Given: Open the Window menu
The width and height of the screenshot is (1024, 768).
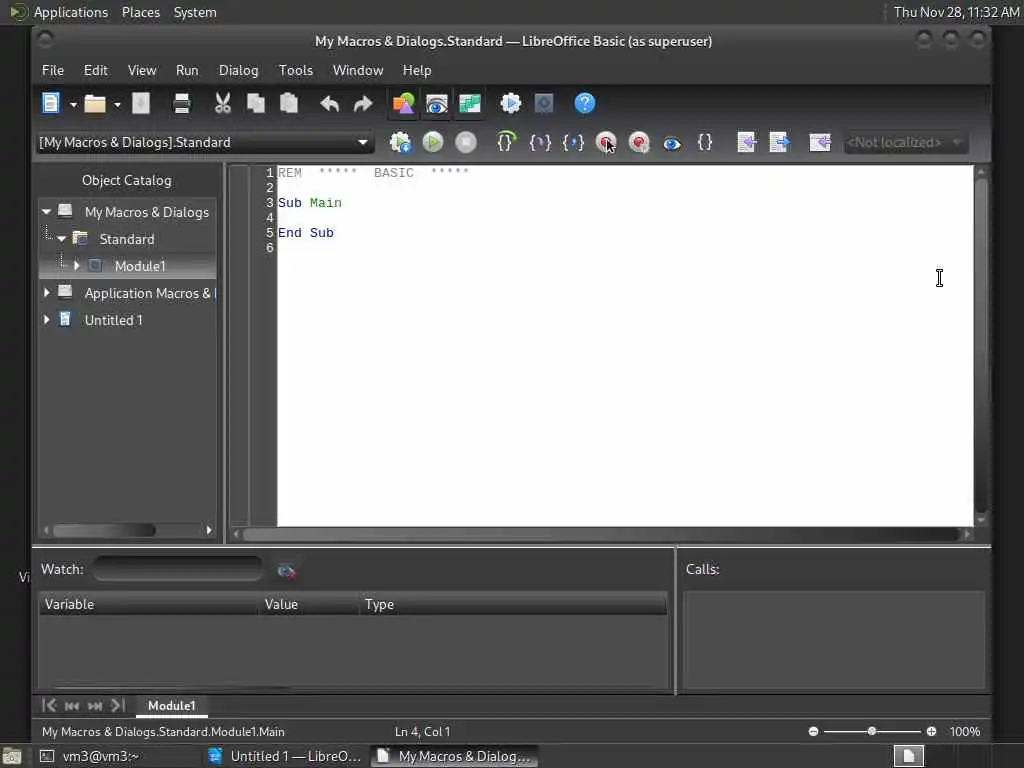Looking at the screenshot, I should click(358, 71).
